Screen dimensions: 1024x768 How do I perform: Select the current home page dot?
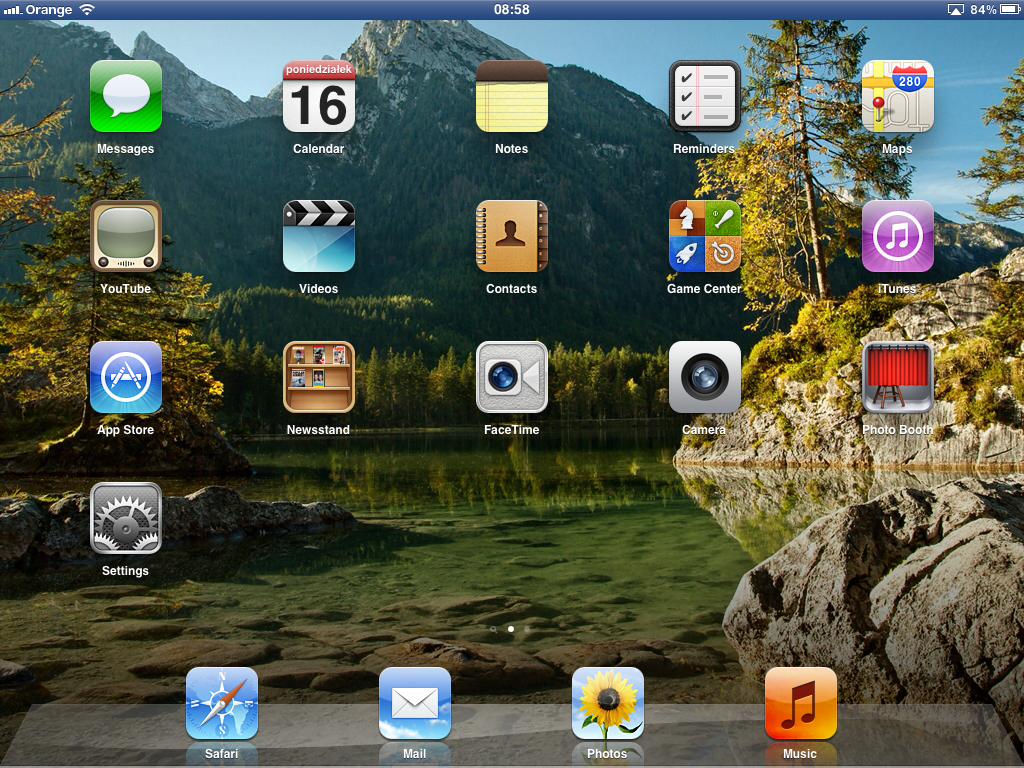(x=511, y=629)
